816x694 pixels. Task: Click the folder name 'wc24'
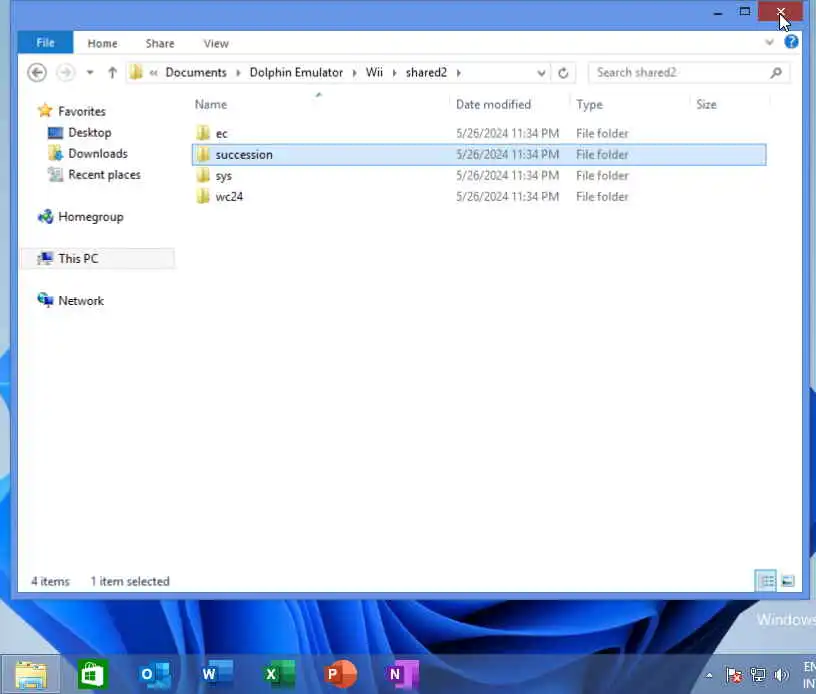(x=229, y=197)
